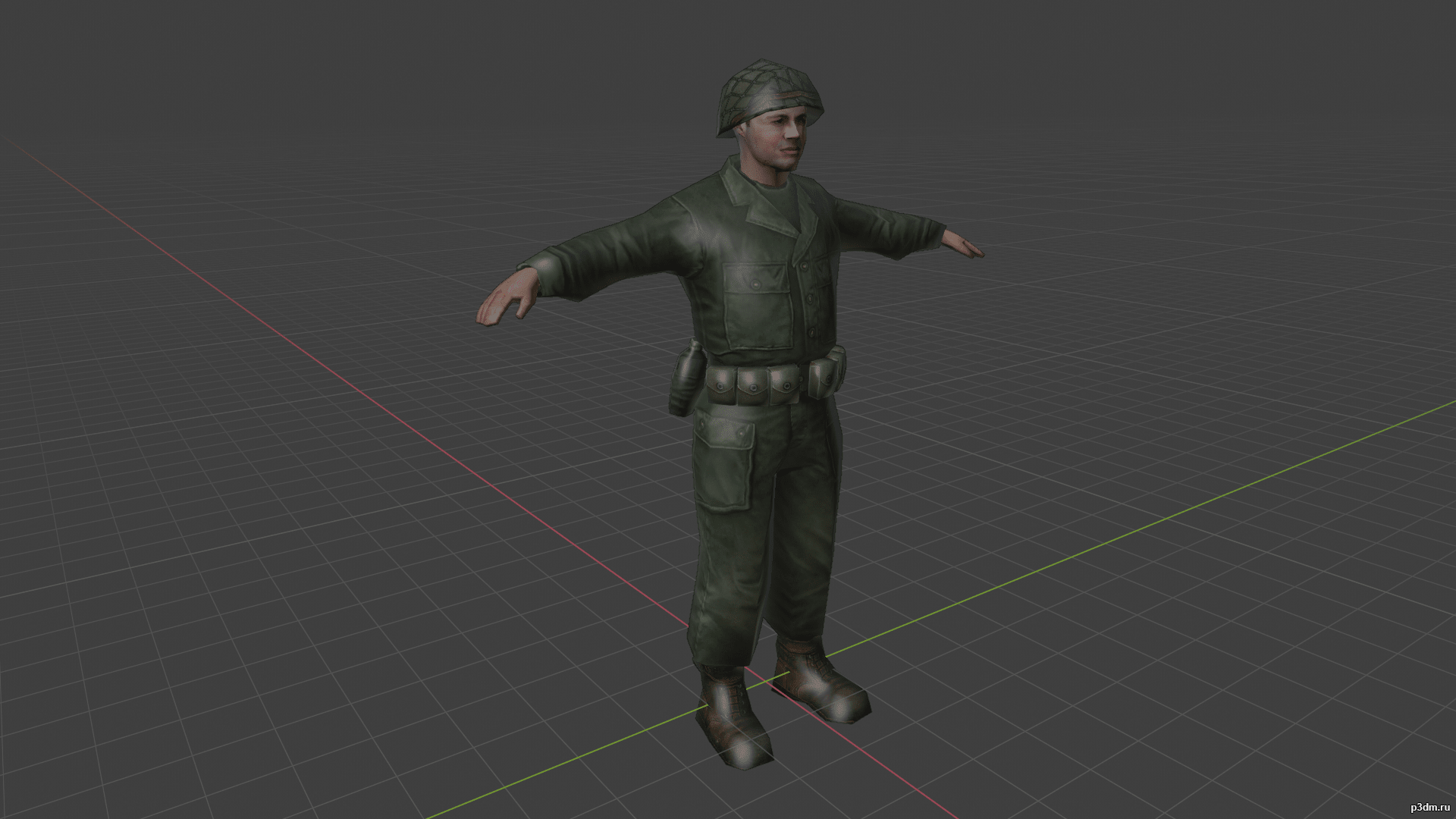Select the ammo pouches on belt front
The width and height of the screenshot is (1456, 819).
[x=751, y=386]
